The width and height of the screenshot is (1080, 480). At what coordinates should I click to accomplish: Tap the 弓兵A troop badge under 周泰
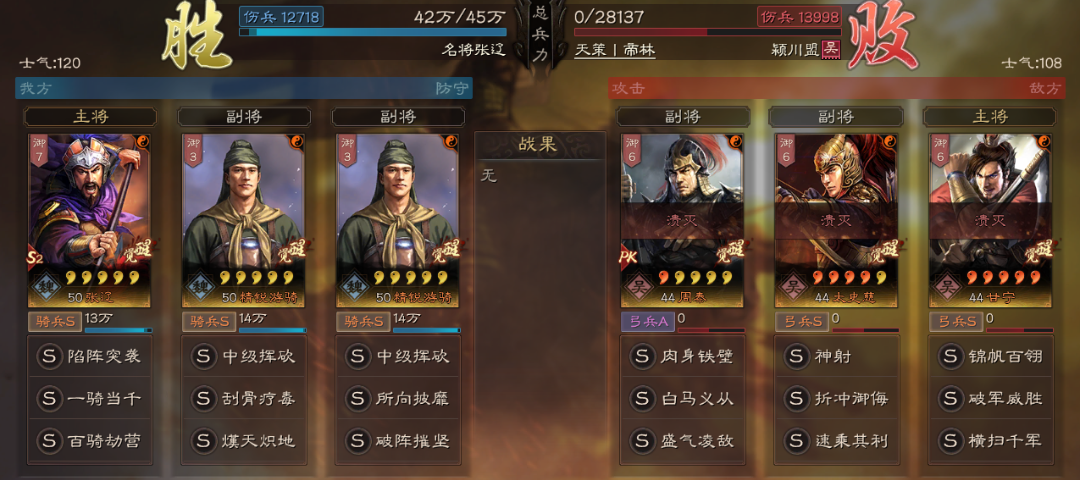647,321
